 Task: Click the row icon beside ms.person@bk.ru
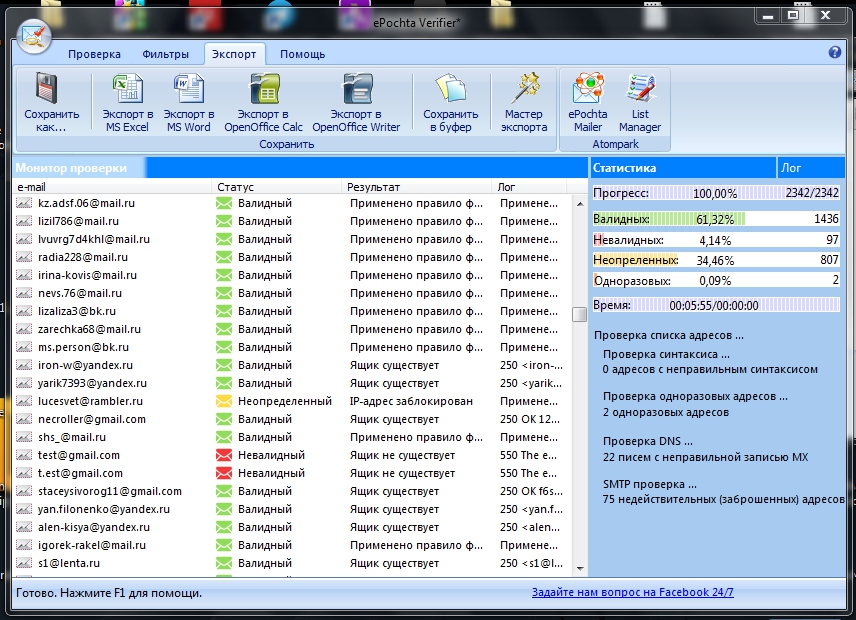[24, 347]
